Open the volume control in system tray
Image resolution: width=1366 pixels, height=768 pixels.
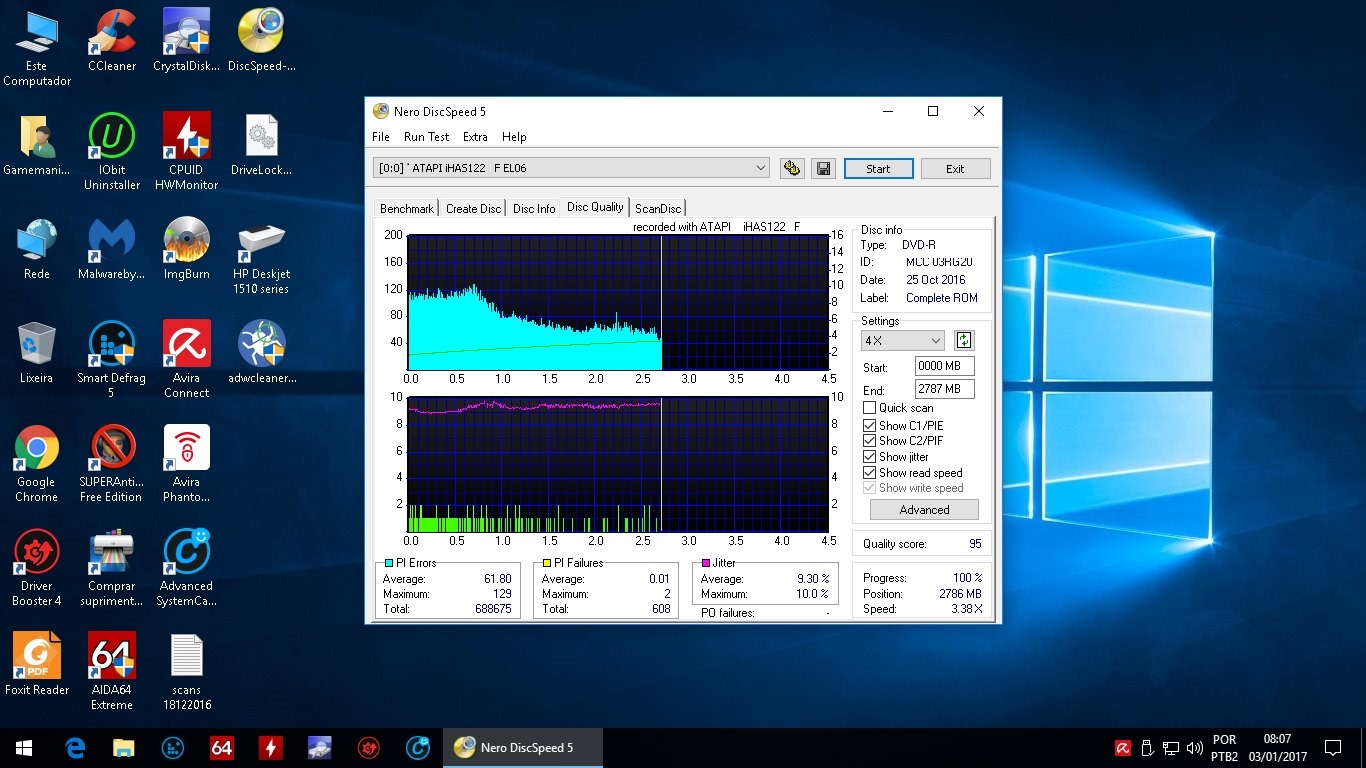click(1194, 748)
